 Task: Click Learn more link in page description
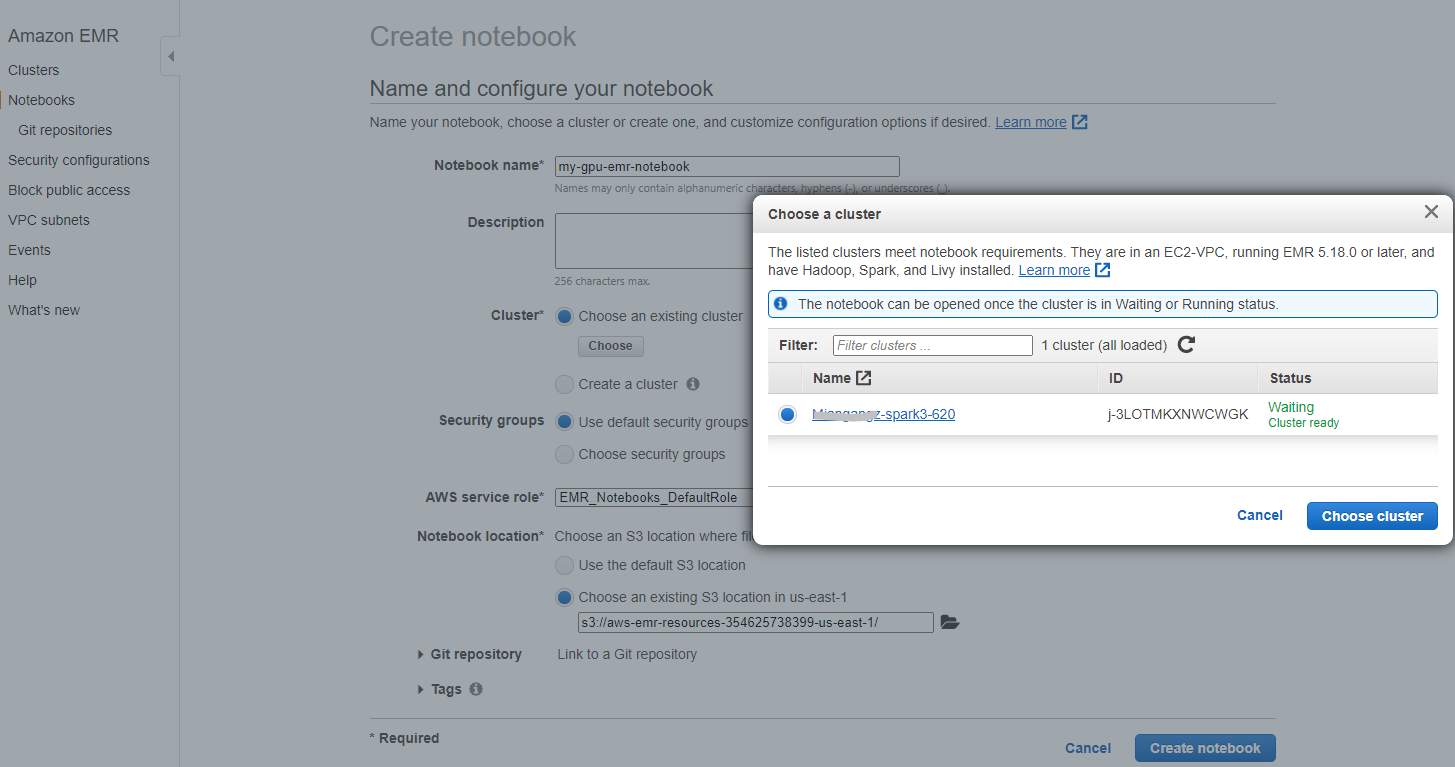coord(1031,122)
